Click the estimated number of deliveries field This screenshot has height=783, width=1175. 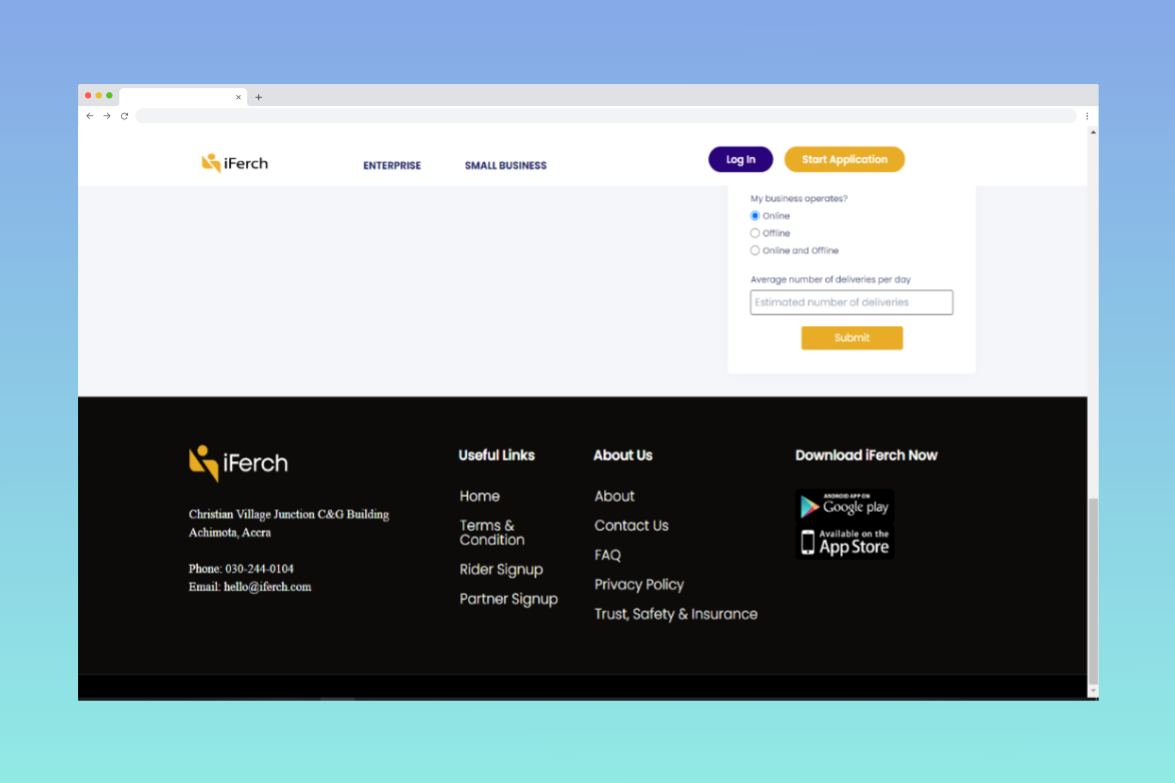tap(851, 302)
